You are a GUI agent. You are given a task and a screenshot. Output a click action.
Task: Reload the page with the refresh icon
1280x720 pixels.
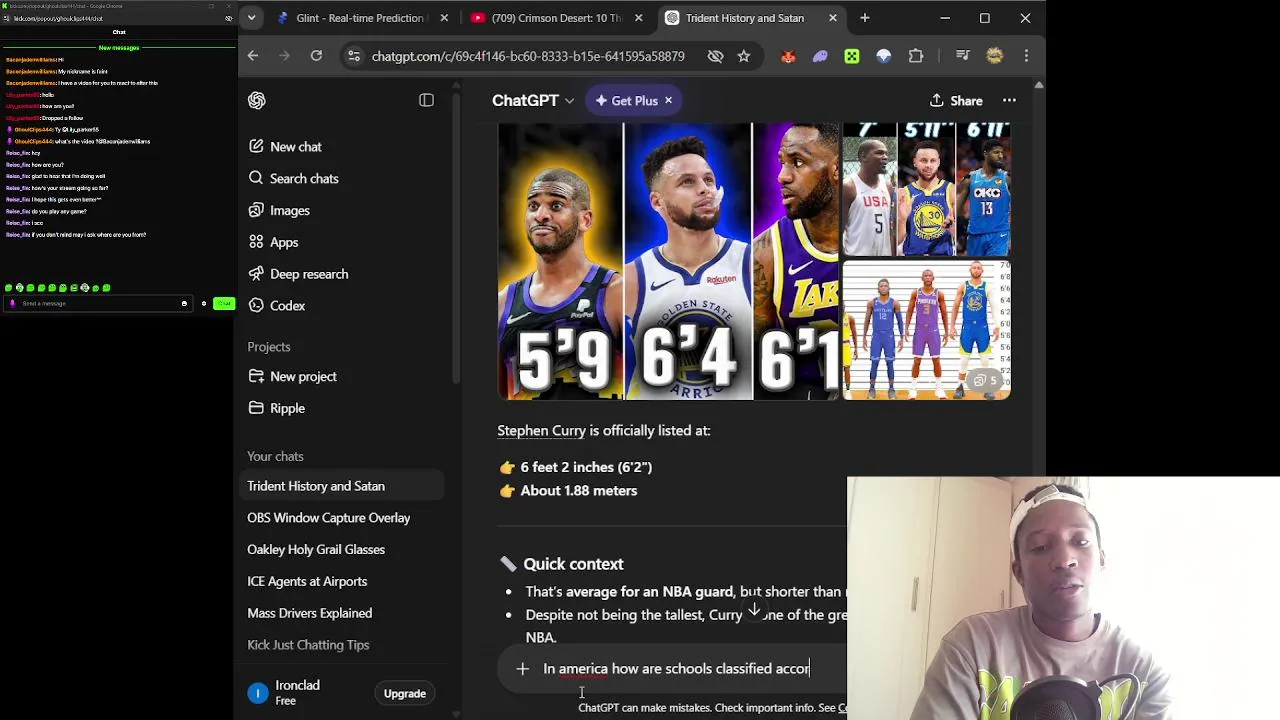[x=316, y=56]
